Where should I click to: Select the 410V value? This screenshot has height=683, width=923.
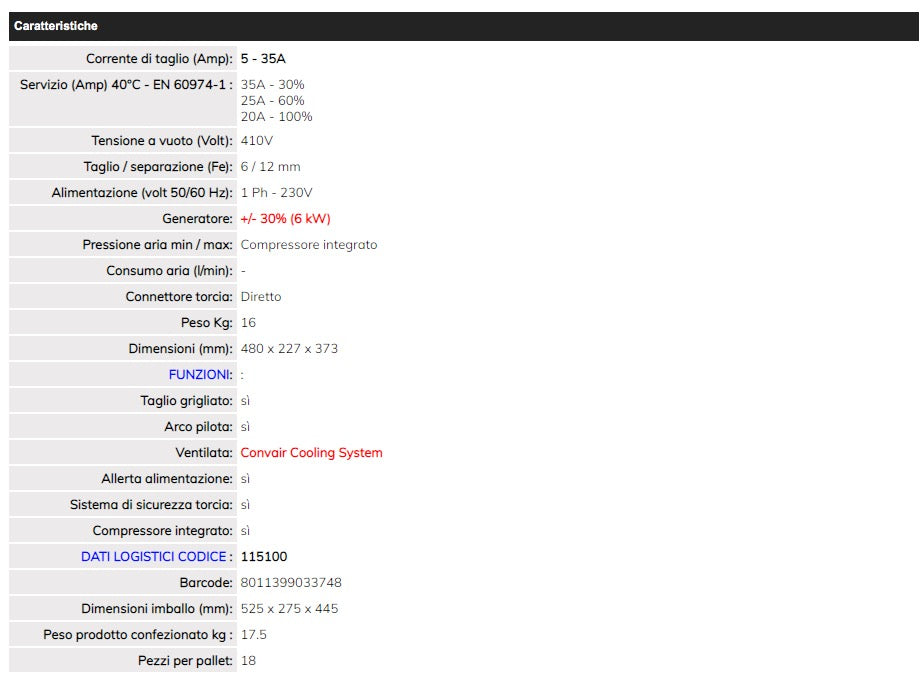pyautogui.click(x=257, y=141)
